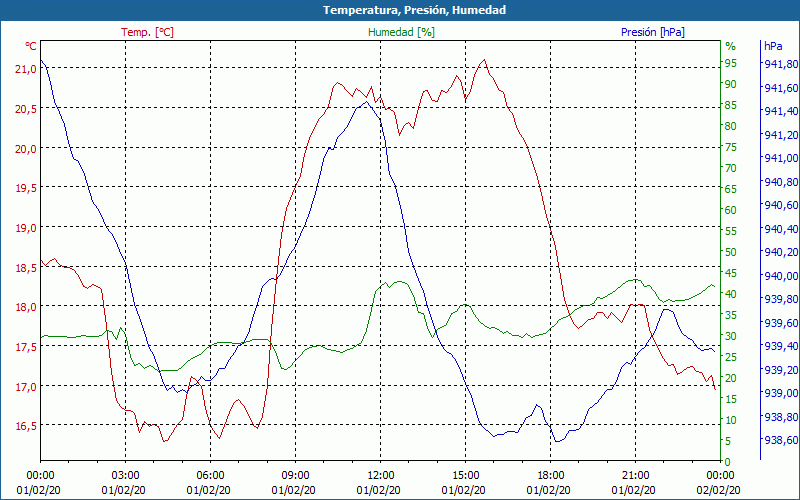Click the 19,5 temperature axis value
Image resolution: width=800 pixels, height=500 pixels.
point(26,188)
